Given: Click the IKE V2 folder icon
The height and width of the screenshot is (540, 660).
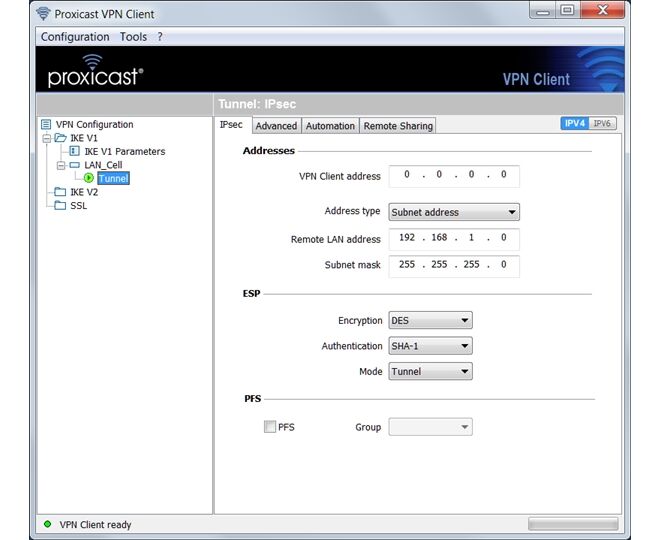Looking at the screenshot, I should click(x=61, y=192).
